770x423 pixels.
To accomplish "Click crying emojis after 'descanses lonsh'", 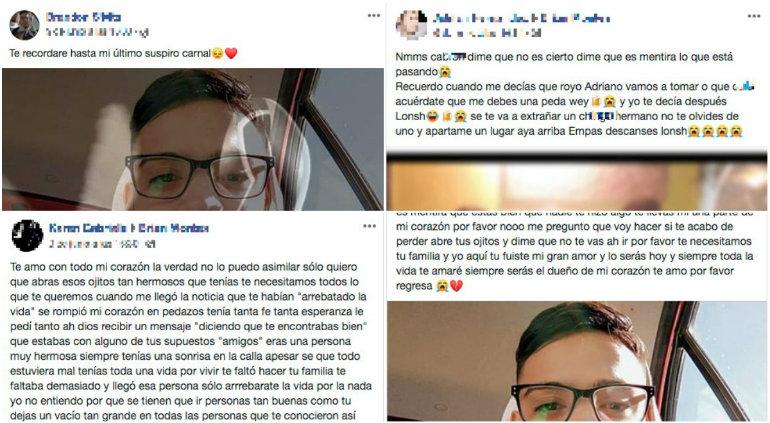I will tap(715, 131).
